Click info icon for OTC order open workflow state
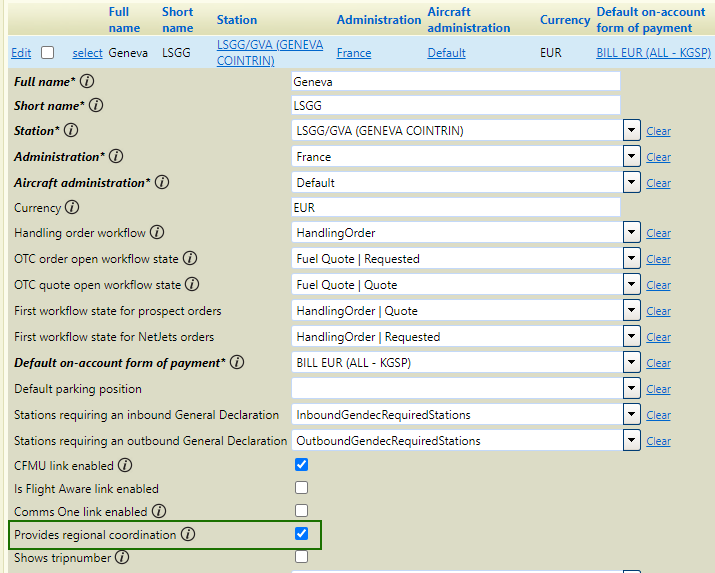715x573 pixels. tap(190, 258)
